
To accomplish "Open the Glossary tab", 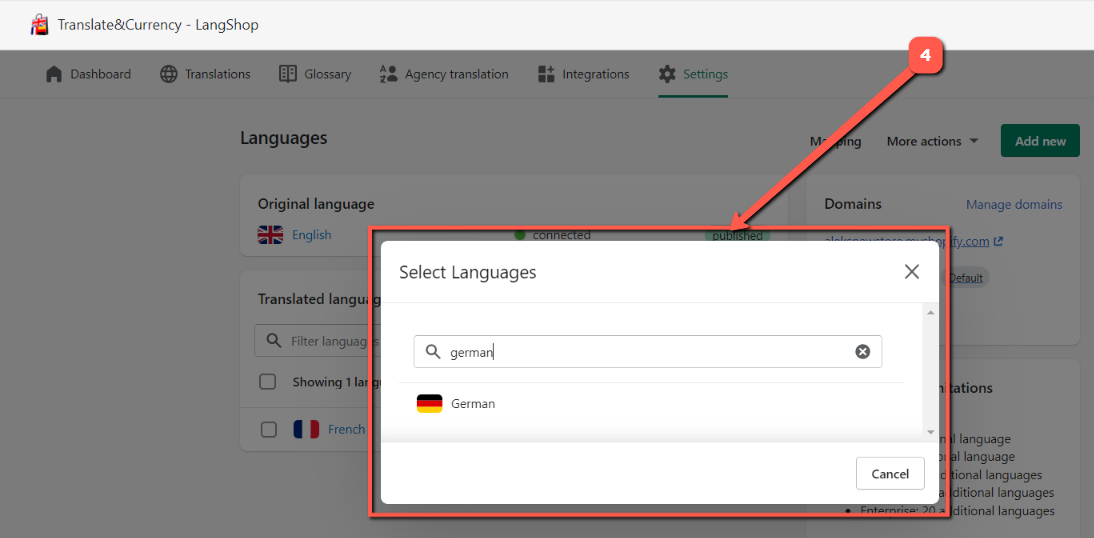I will tap(315, 74).
